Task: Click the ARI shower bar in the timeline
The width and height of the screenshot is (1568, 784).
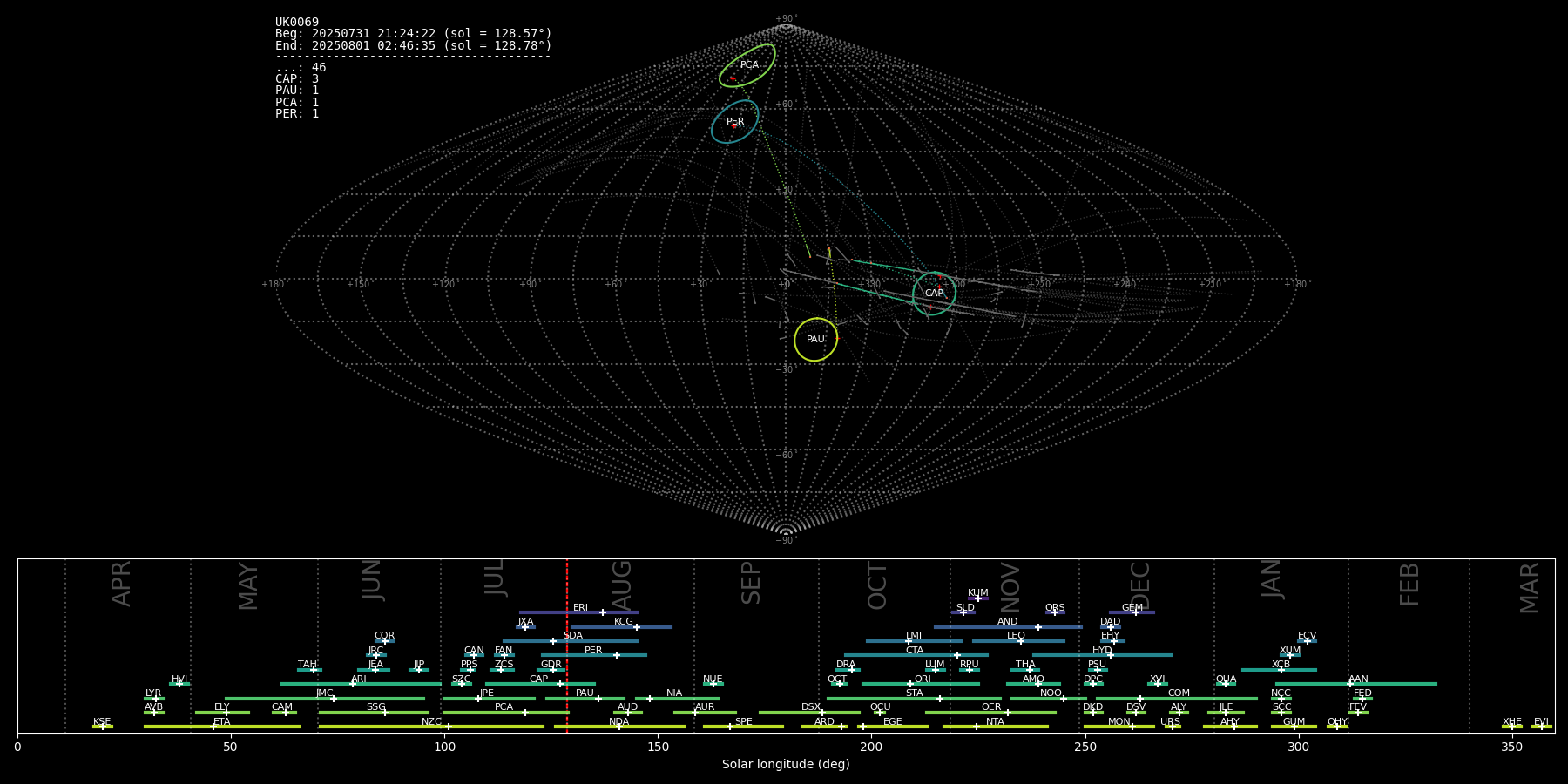Action: (x=361, y=684)
